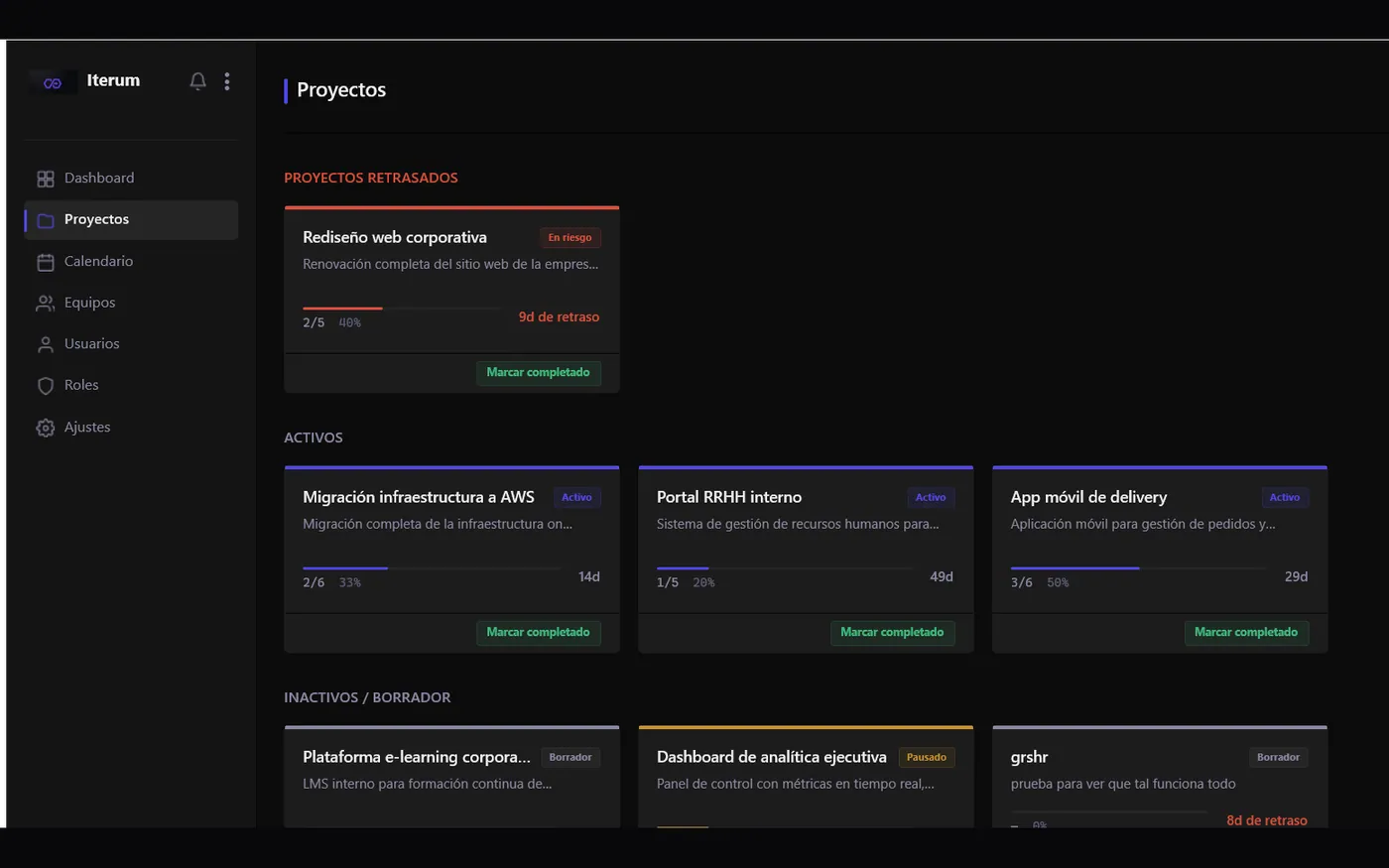Click the Dashboard grid icon
The height and width of the screenshot is (868, 1389).
click(46, 179)
